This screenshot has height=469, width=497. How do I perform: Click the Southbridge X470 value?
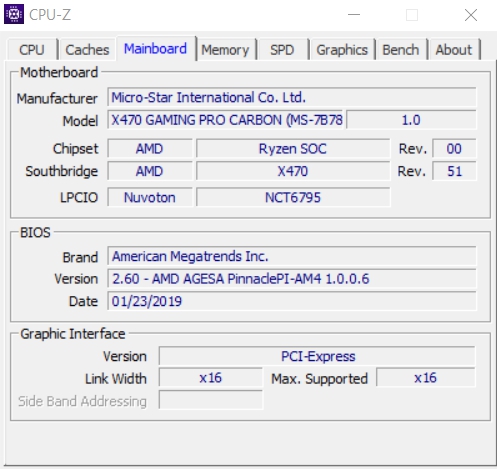[293, 171]
